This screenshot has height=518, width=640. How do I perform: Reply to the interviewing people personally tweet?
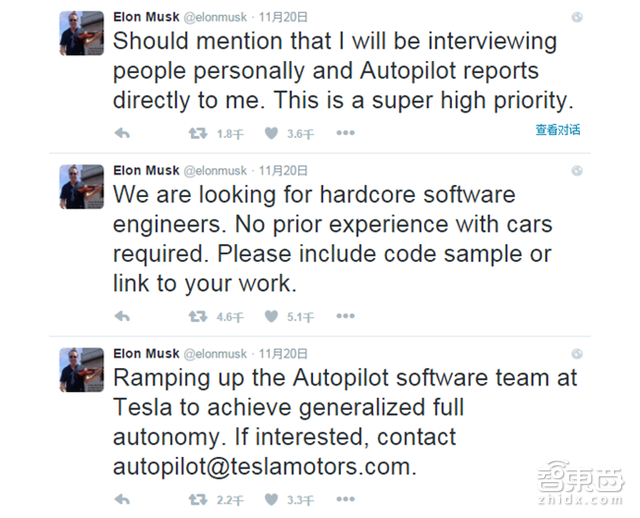pos(122,133)
